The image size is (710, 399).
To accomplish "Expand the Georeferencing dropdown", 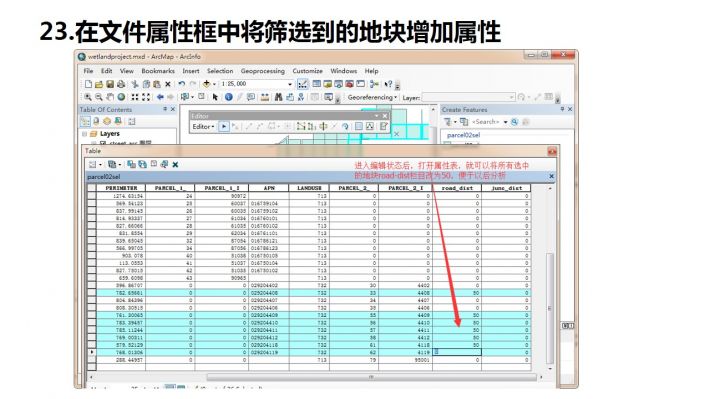I will tap(372, 97).
